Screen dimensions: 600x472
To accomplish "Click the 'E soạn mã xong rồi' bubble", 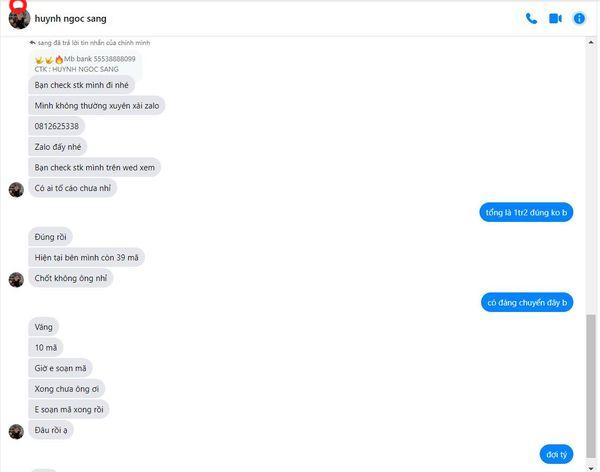I will pos(69,409).
